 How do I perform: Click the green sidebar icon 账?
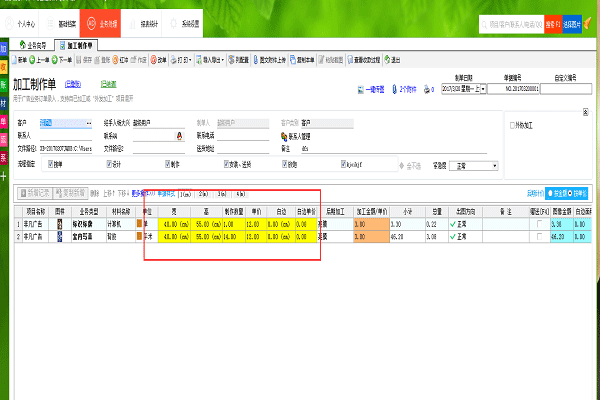[3, 85]
